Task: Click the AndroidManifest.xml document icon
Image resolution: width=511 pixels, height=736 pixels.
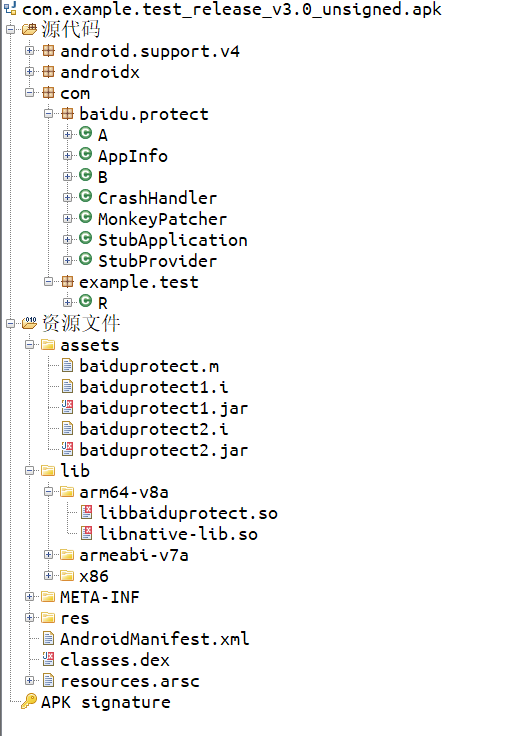Action: 48,638
